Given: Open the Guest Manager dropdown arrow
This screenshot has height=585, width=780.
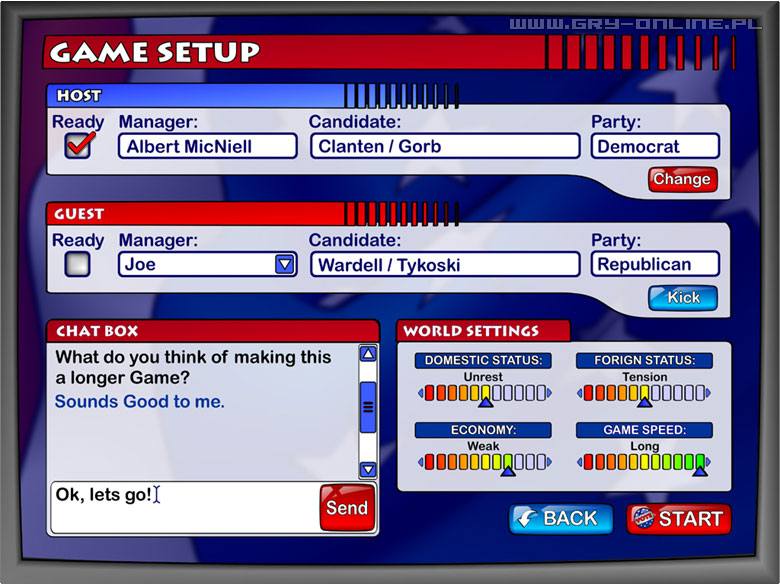Looking at the screenshot, I should tap(285, 264).
